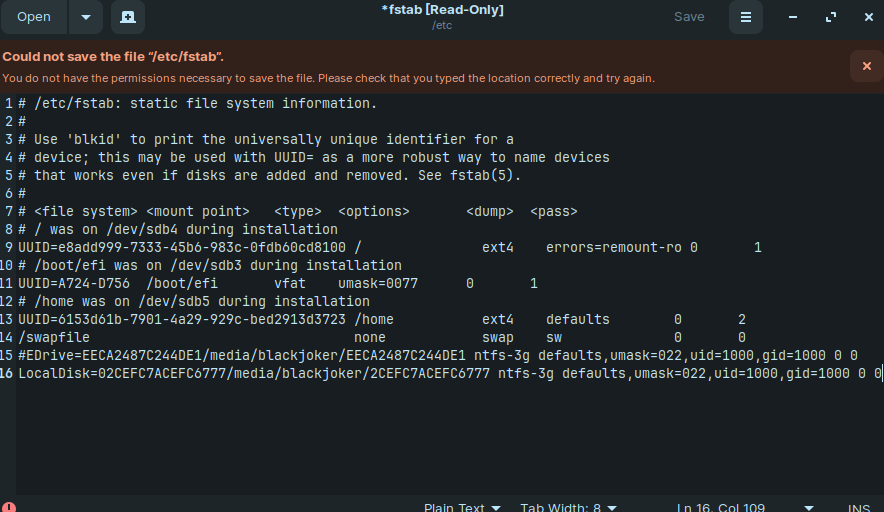Click the Save button
Viewport: 884px width, 512px height.
[689, 17]
